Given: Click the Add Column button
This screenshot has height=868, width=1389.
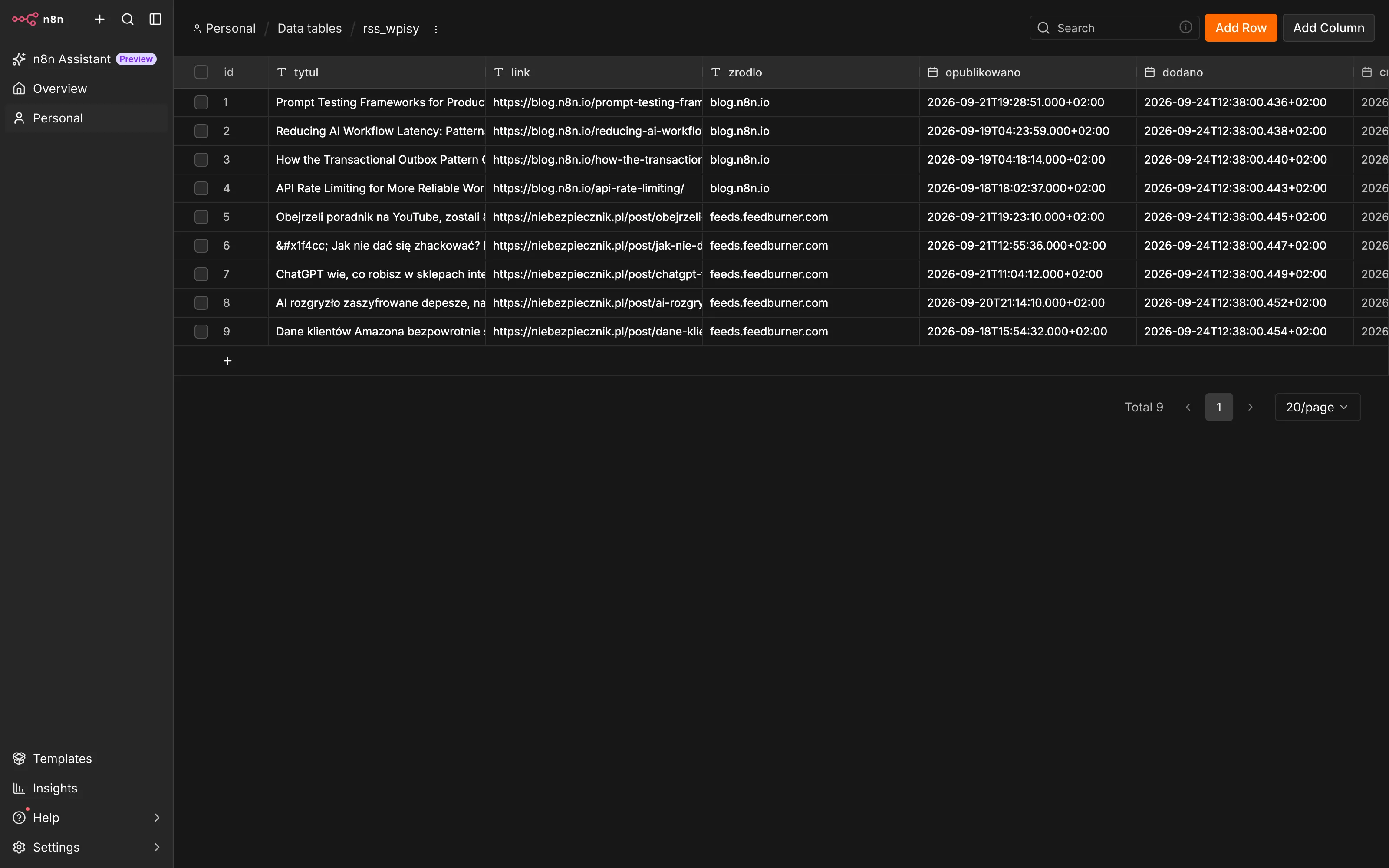Looking at the screenshot, I should 1329,27.
